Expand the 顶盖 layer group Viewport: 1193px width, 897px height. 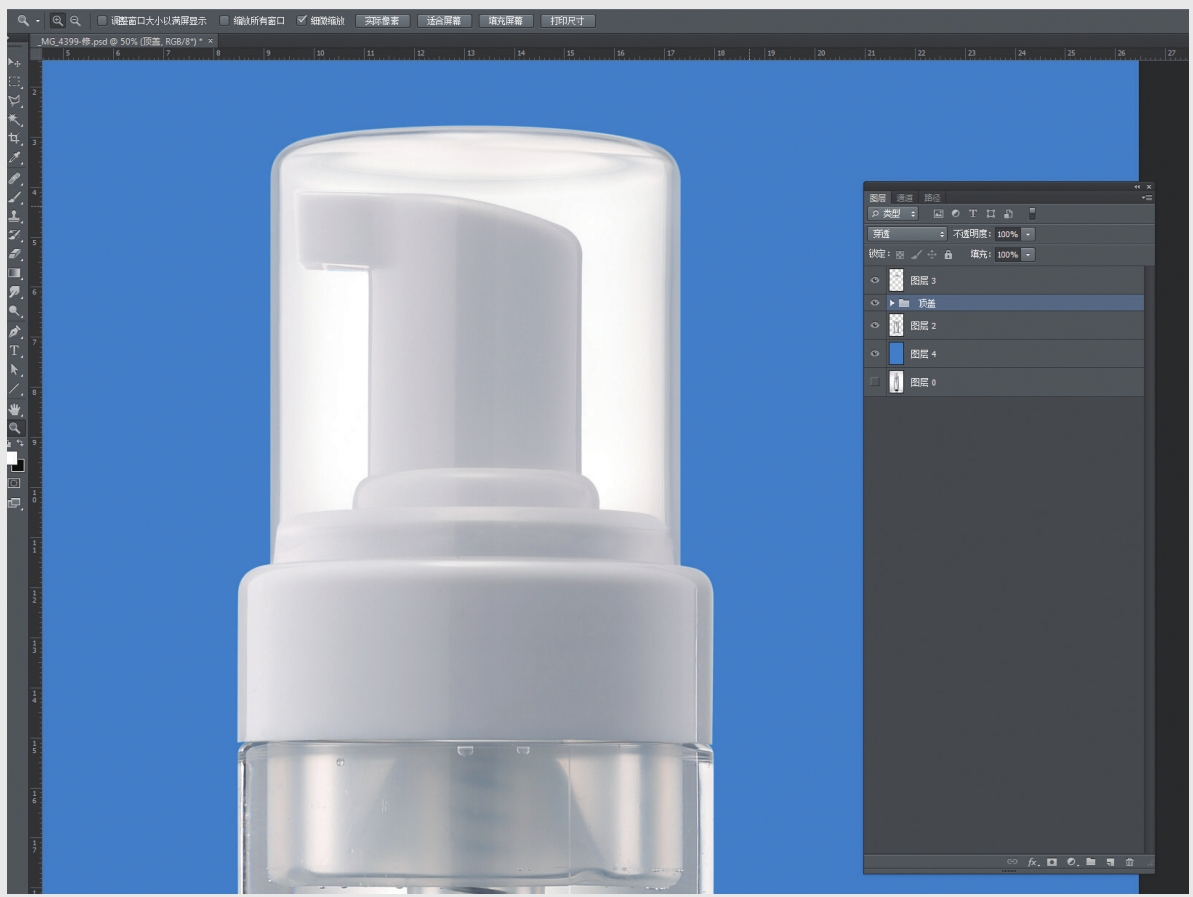(x=892, y=303)
